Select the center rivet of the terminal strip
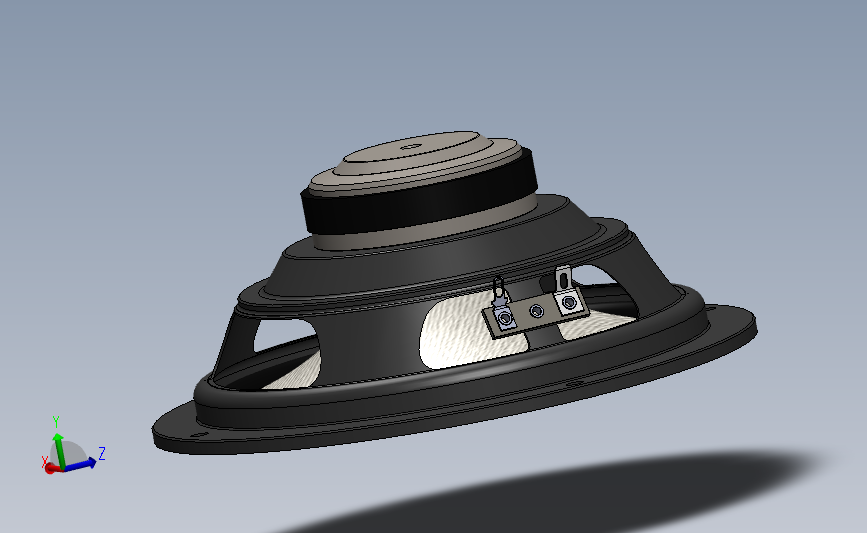Viewport: 867px width, 533px height. pos(536,311)
